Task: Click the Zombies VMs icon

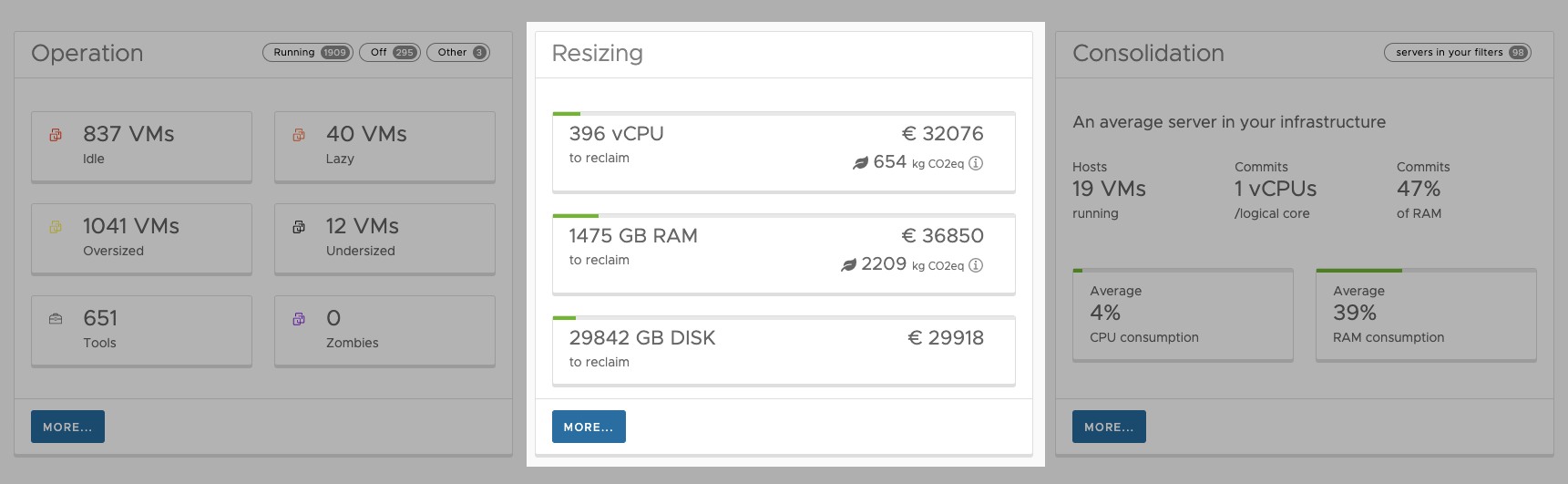Action: [x=299, y=319]
